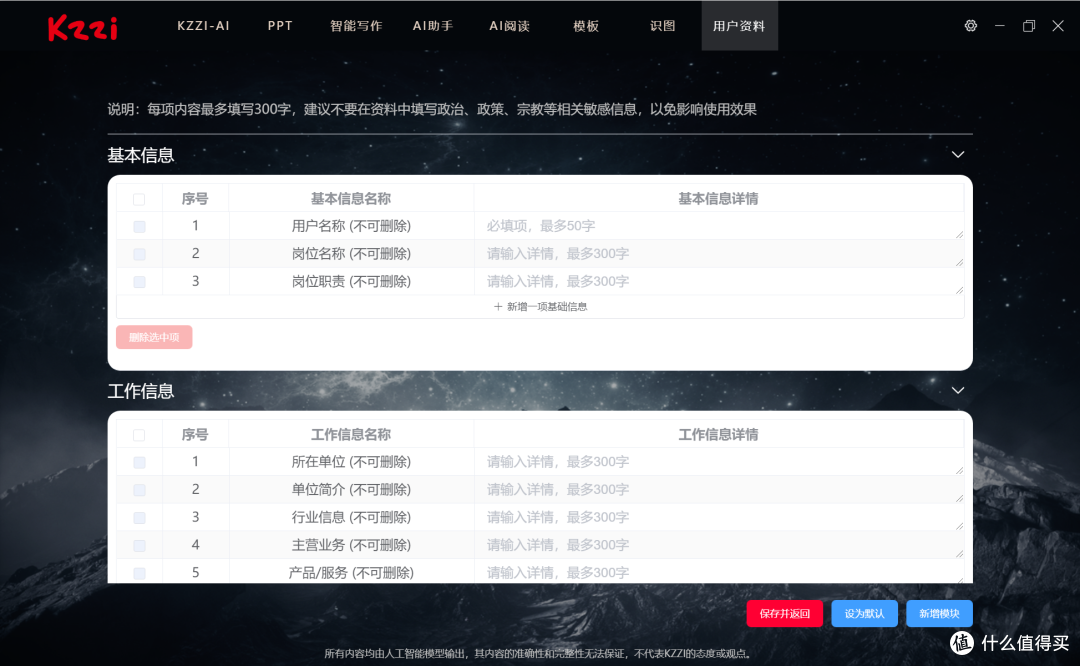1080x666 pixels.
Task: Click the 基本信息 section title
Action: pyautogui.click(x=141, y=155)
